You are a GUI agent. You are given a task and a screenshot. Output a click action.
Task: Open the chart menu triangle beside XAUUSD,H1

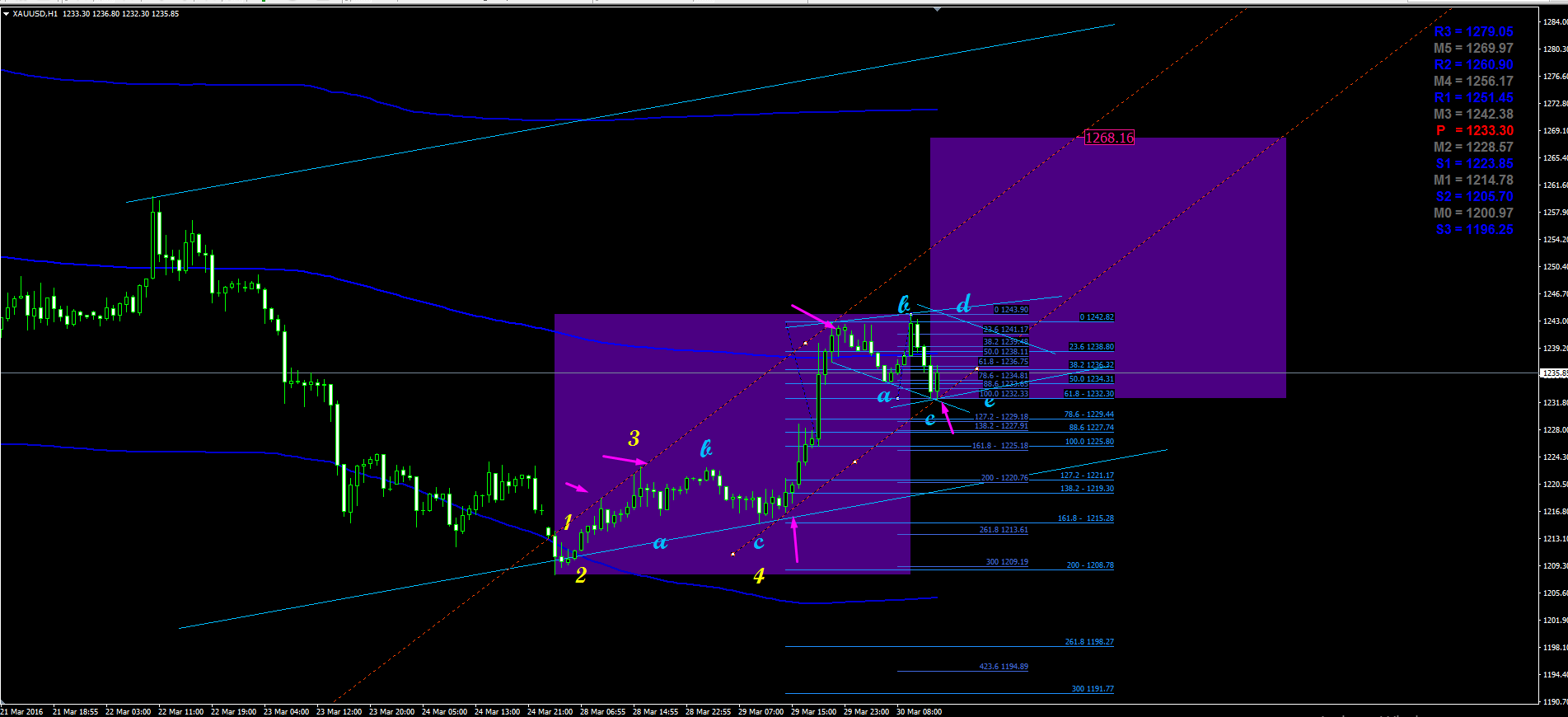[6, 14]
